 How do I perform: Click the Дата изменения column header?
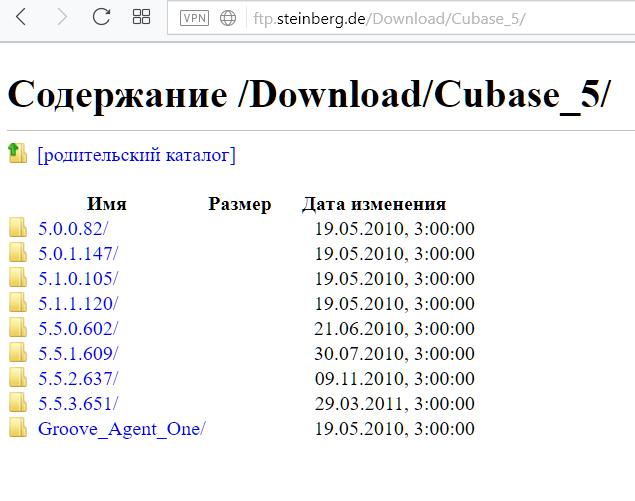click(x=374, y=204)
